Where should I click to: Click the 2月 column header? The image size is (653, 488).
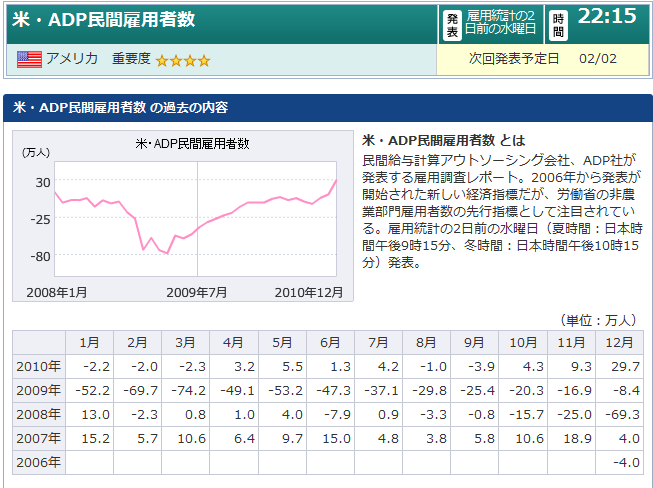pyautogui.click(x=137, y=343)
